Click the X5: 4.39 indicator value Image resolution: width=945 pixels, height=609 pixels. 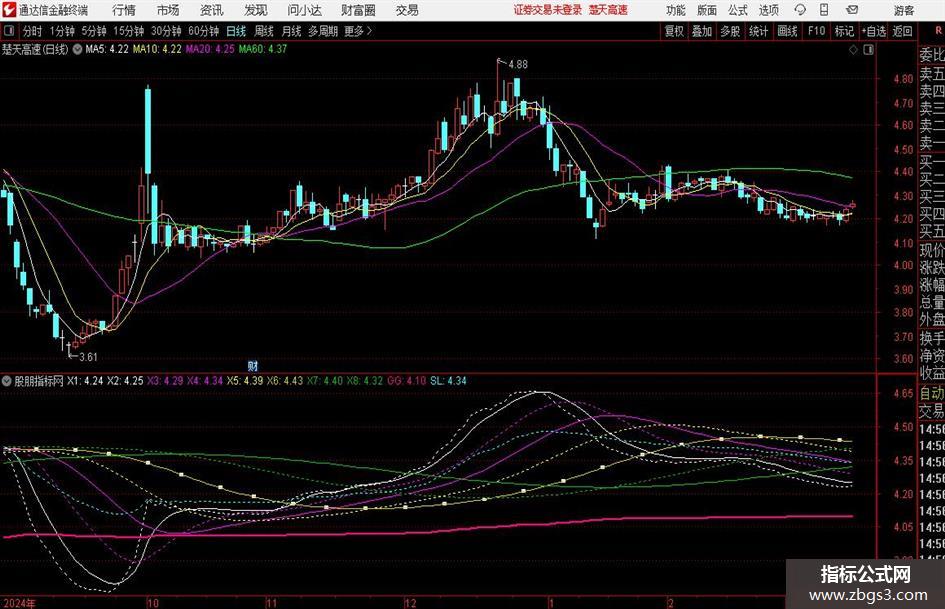click(245, 381)
